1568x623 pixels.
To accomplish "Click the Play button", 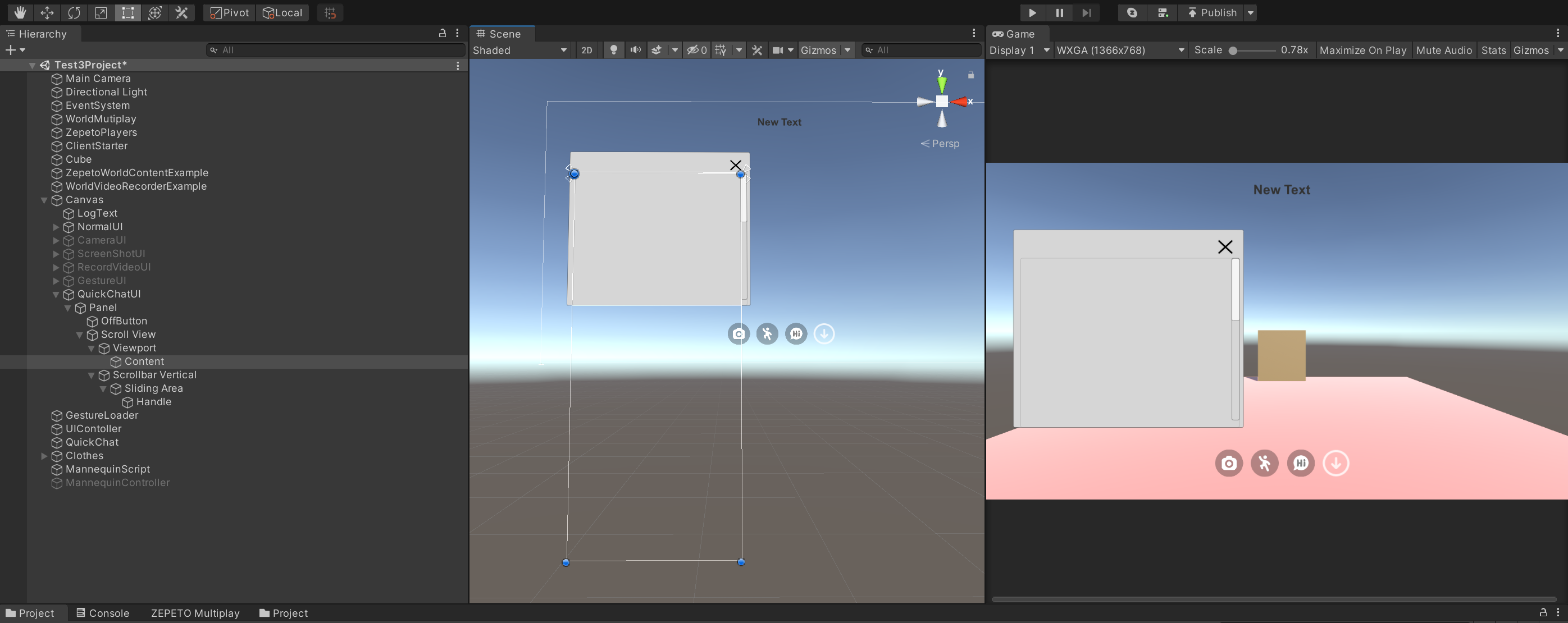I will pos(1032,13).
